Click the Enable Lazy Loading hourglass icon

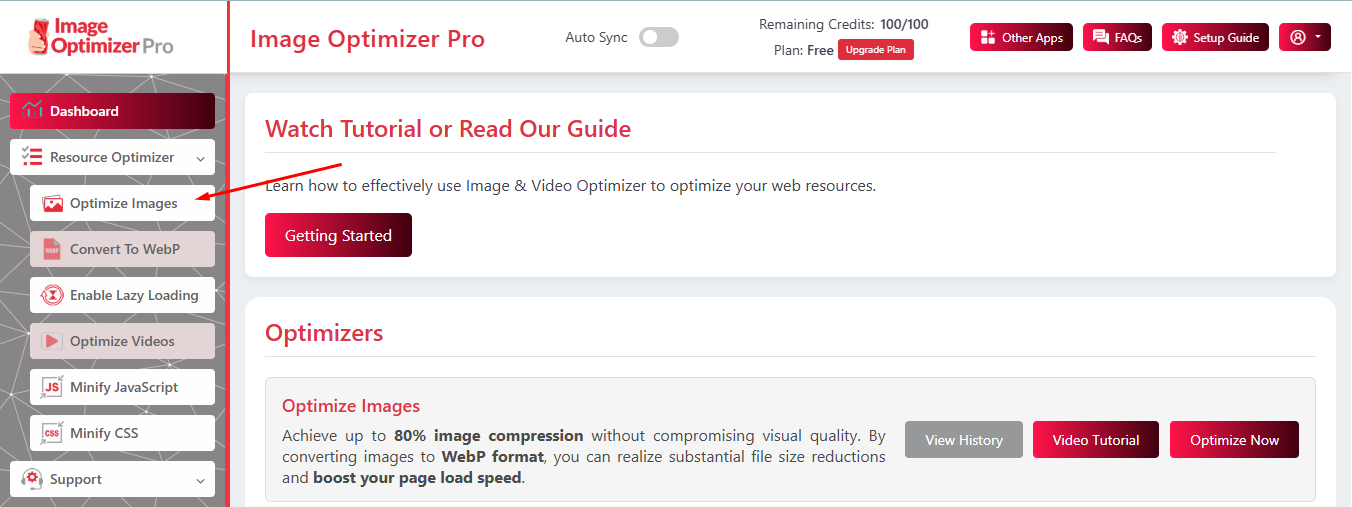[52, 295]
